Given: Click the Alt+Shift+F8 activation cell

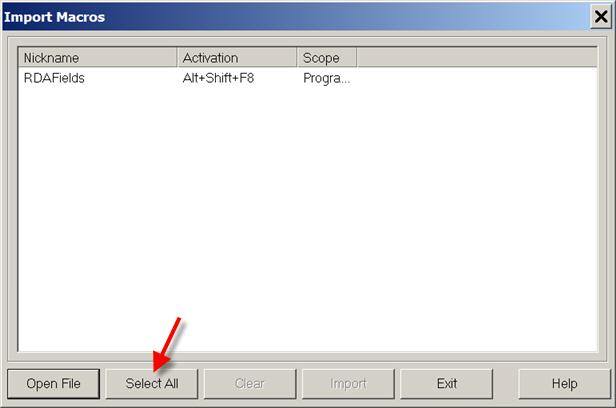Looking at the screenshot, I should [218, 78].
